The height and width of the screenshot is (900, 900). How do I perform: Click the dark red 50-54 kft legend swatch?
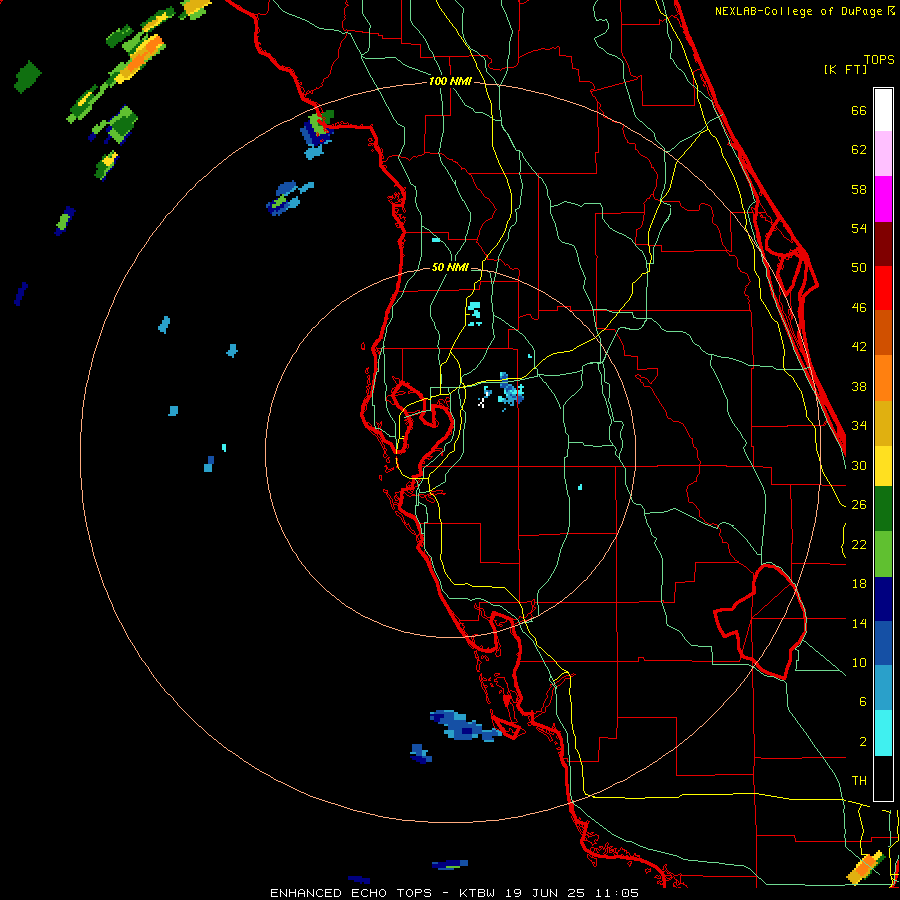click(883, 244)
